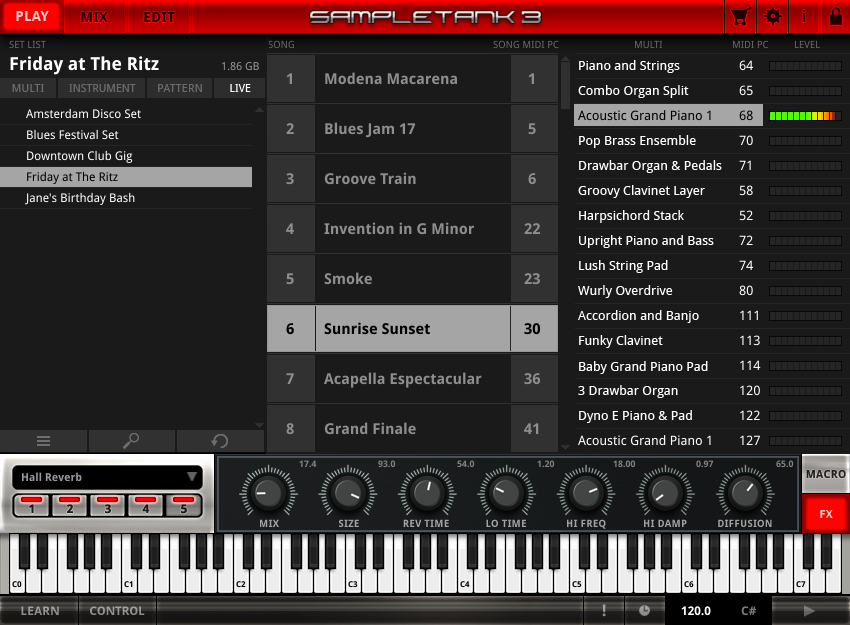Select song Blues Jam 17
Image resolution: width=850 pixels, height=625 pixels.
tap(413, 128)
